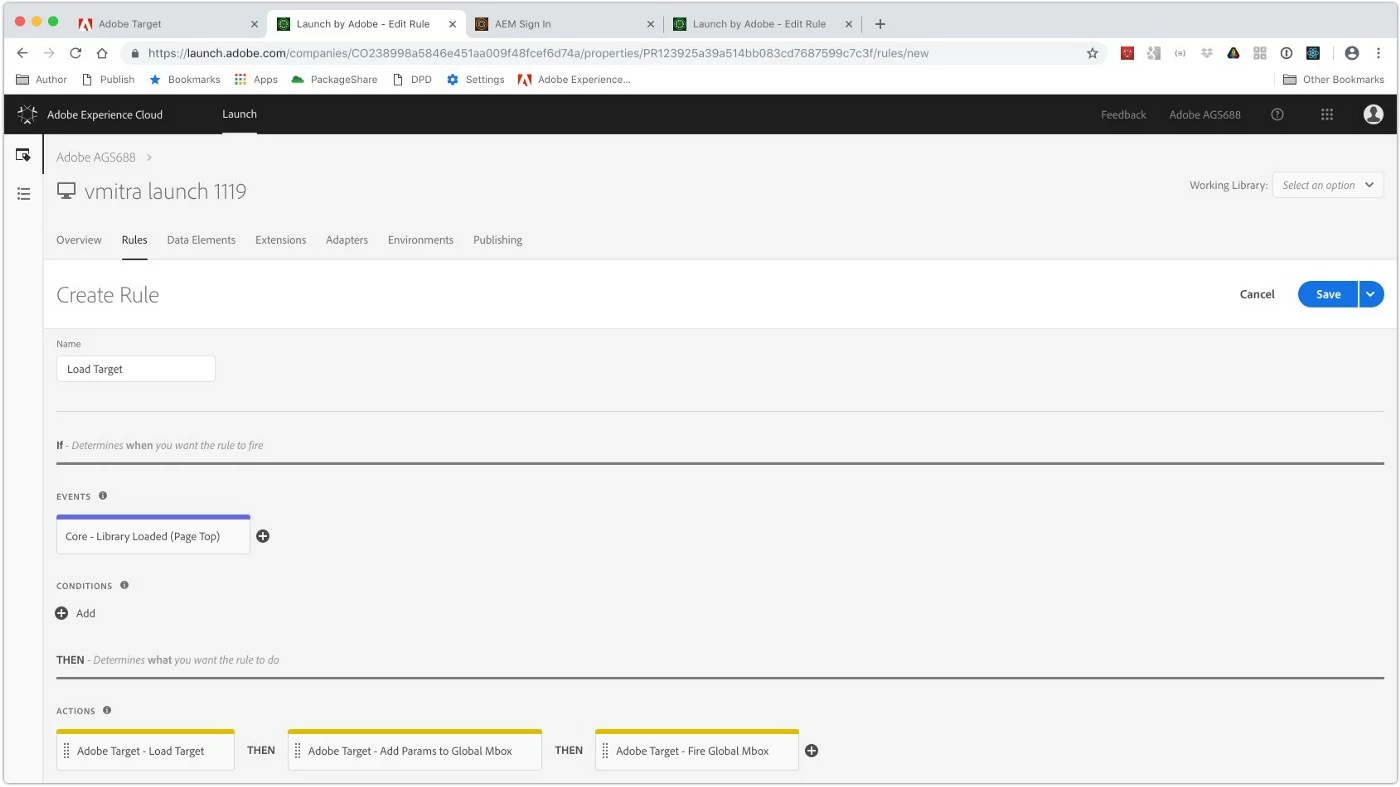Grab the Load Target action drag handle
This screenshot has height=787, width=1400.
coord(66,751)
